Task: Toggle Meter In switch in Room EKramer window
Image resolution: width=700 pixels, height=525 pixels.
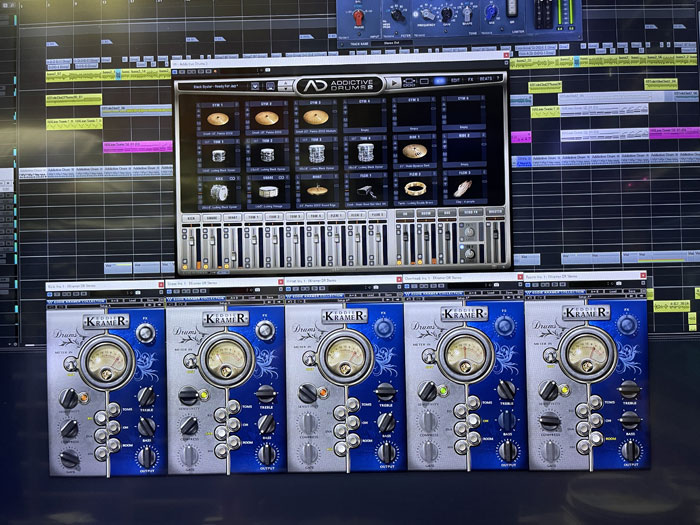Action: [x=550, y=355]
